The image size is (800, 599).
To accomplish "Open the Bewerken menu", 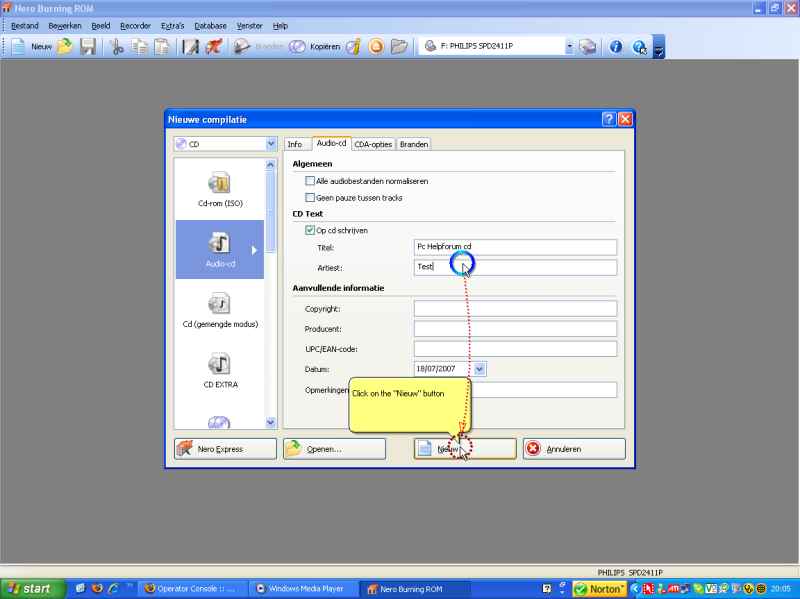I will tap(65, 26).
